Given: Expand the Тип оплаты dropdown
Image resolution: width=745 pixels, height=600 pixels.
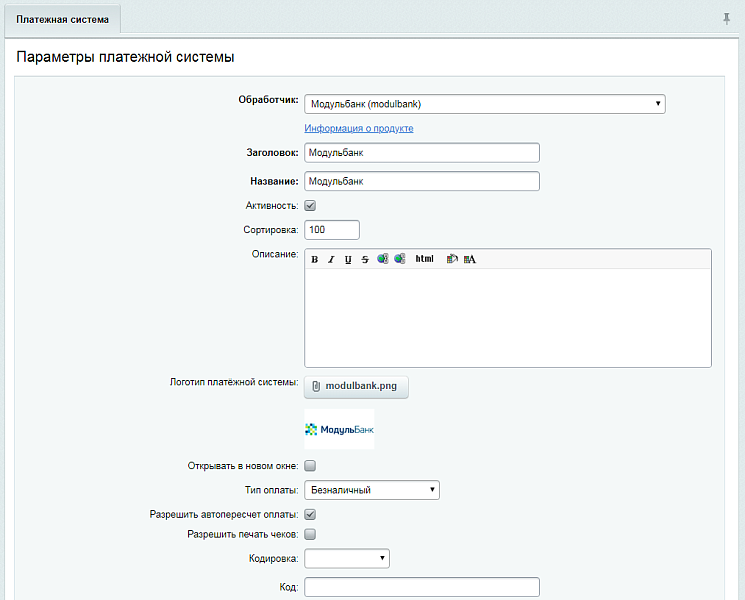Looking at the screenshot, I should pos(371,490).
